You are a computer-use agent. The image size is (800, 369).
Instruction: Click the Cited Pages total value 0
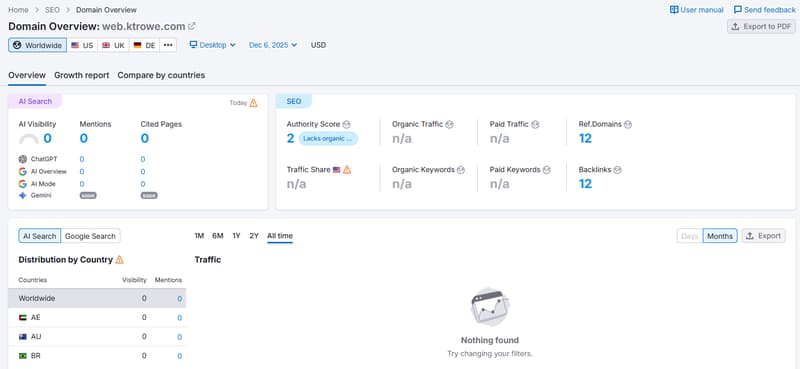coord(145,138)
